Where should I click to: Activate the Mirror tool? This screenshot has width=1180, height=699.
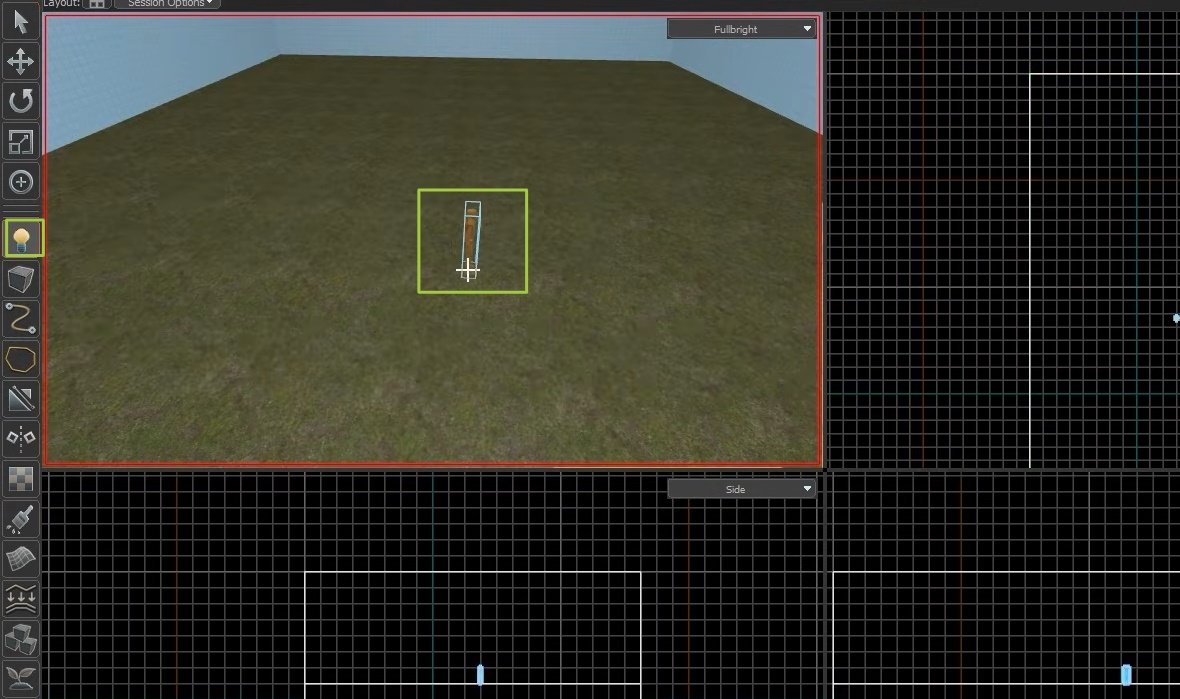tap(21, 437)
